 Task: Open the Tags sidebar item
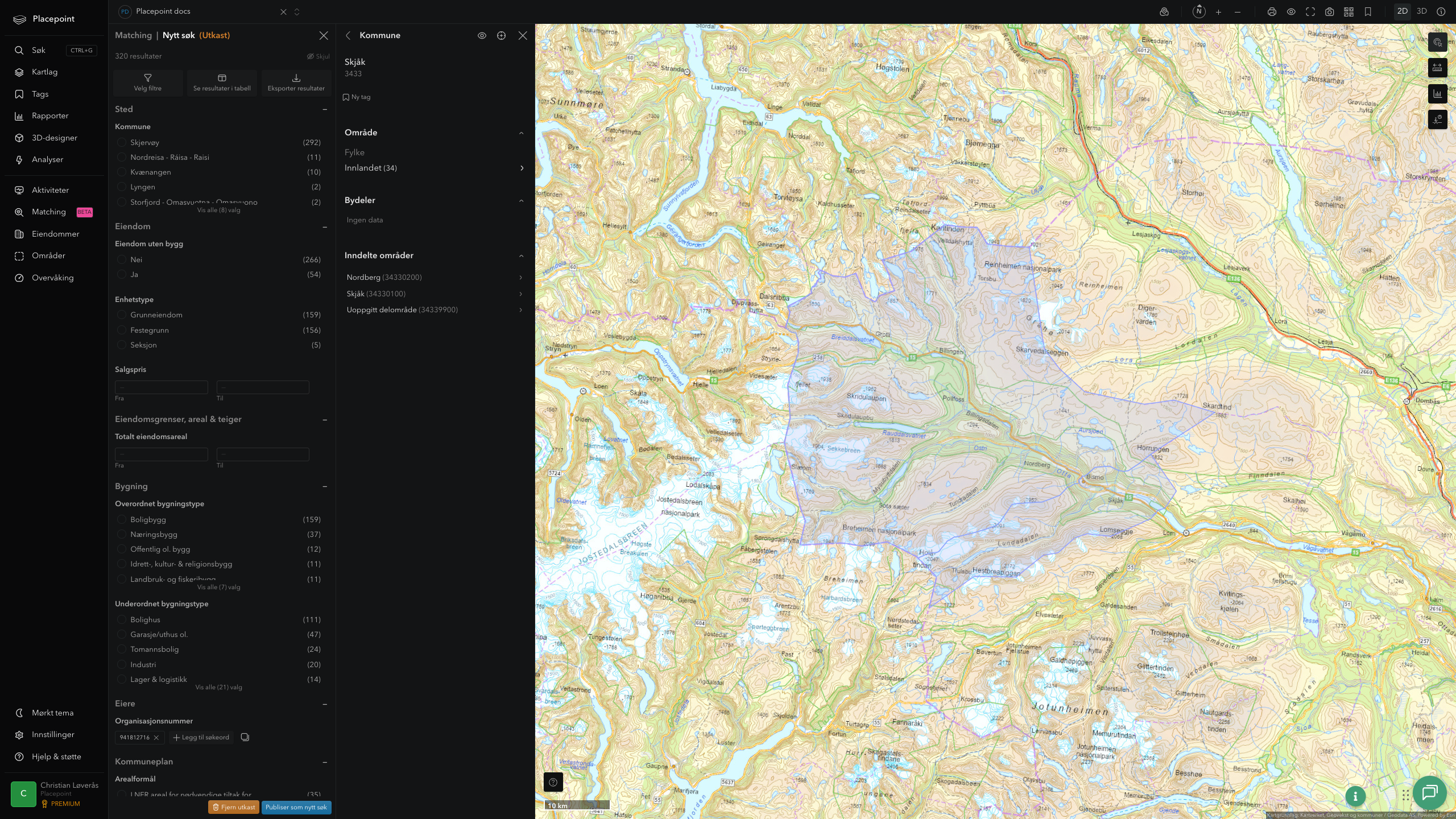pos(40,94)
